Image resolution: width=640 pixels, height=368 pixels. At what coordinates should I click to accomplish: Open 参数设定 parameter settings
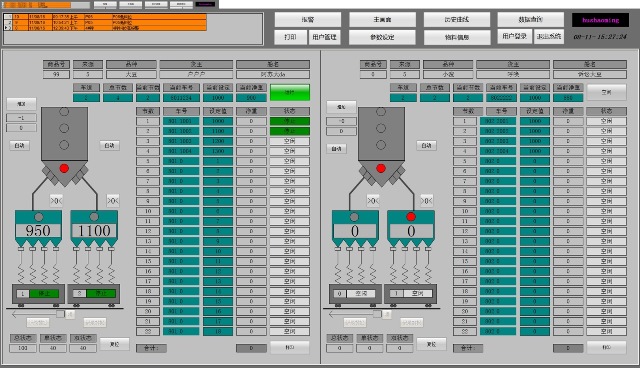tap(382, 37)
